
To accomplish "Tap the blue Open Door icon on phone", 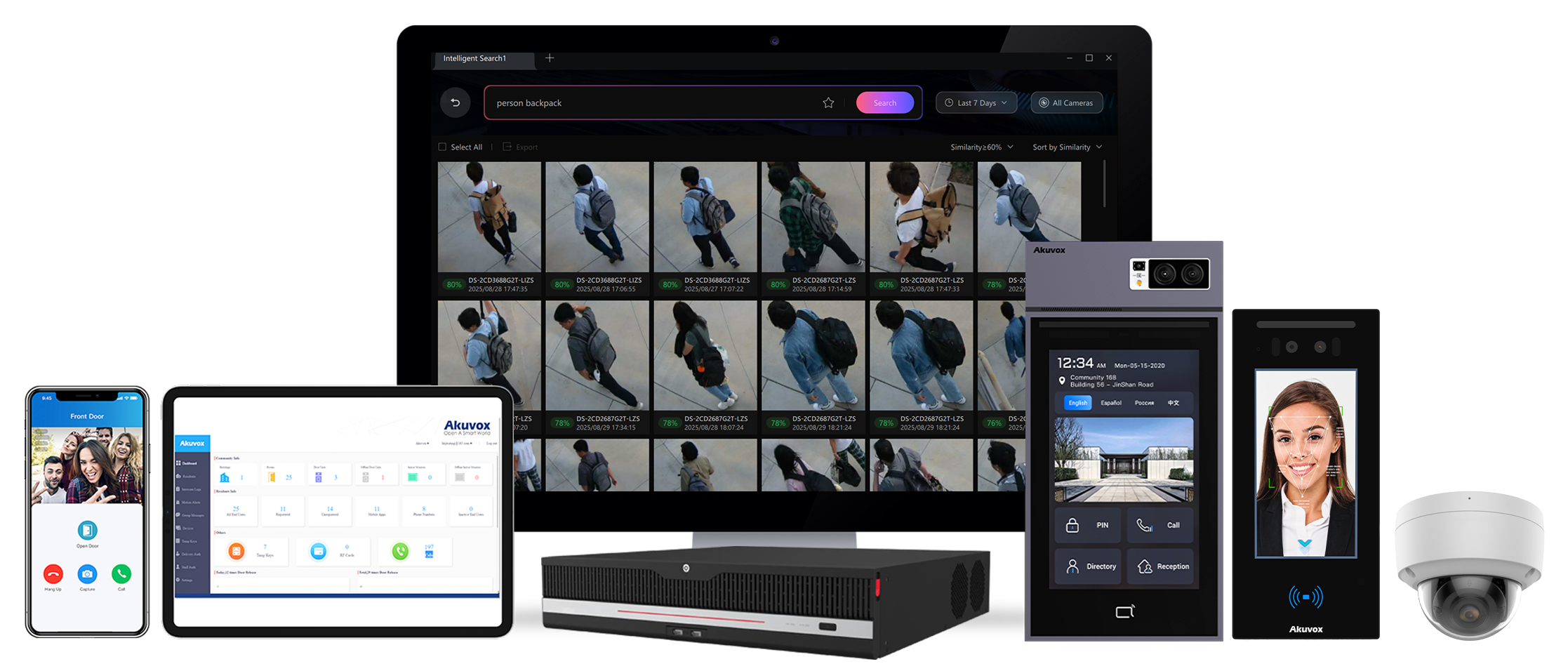I will (87, 531).
